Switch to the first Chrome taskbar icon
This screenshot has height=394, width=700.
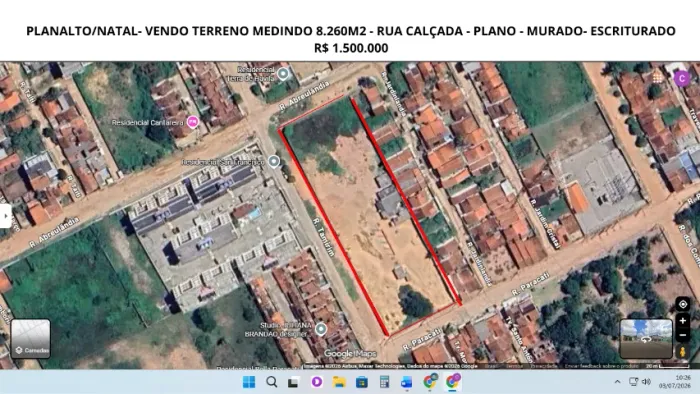[x=430, y=382]
